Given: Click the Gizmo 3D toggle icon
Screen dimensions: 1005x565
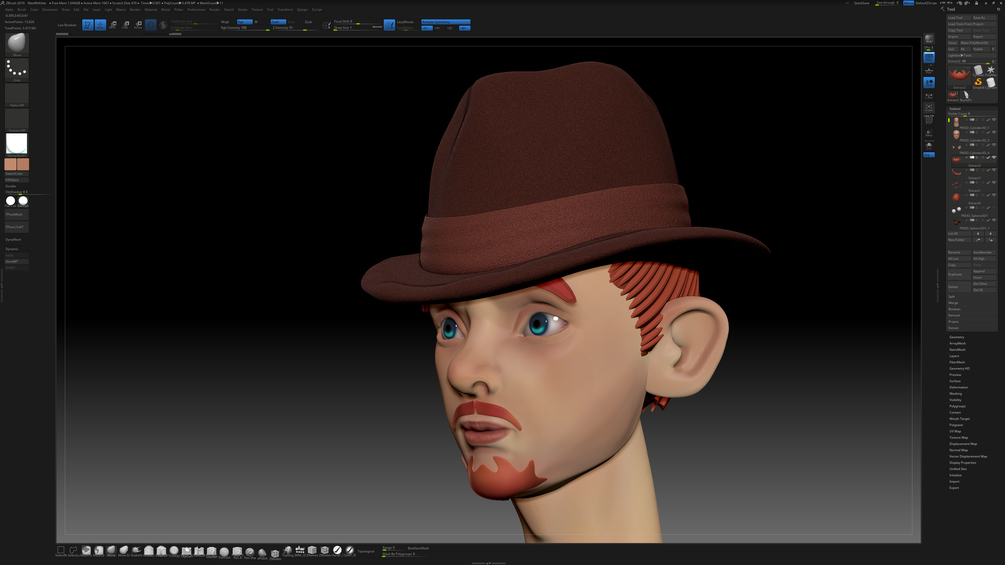Looking at the screenshot, I should 151,25.
